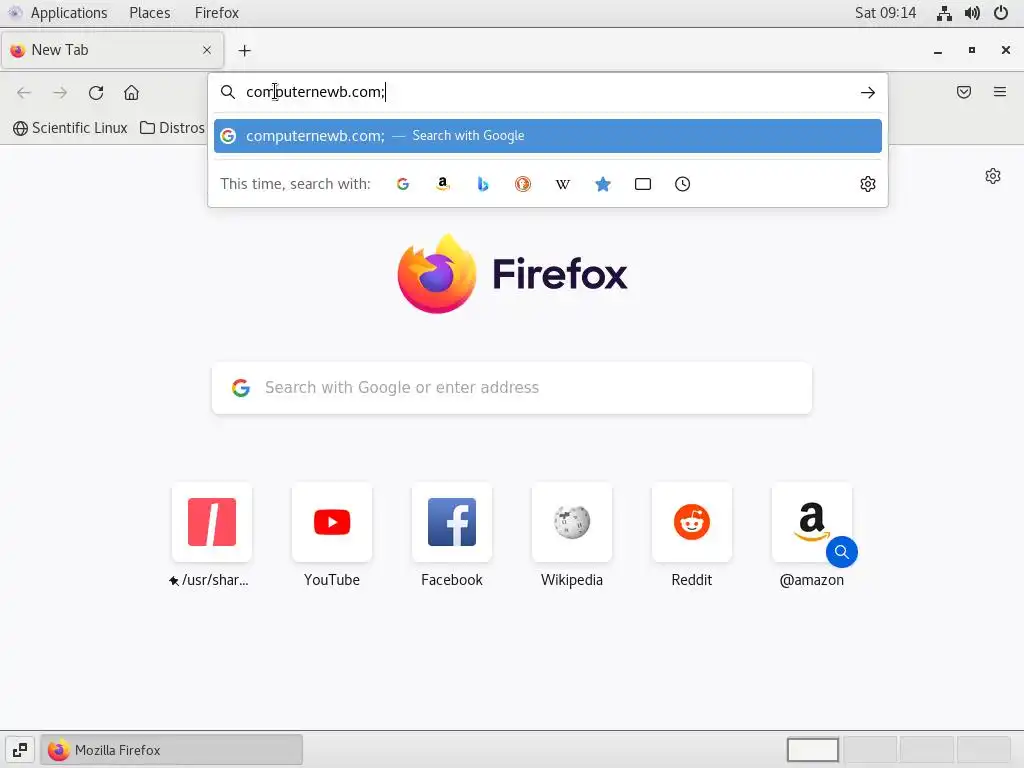This screenshot has width=1024, height=768.
Task: Switch to the second workspace in switcher
Action: pos(870,750)
